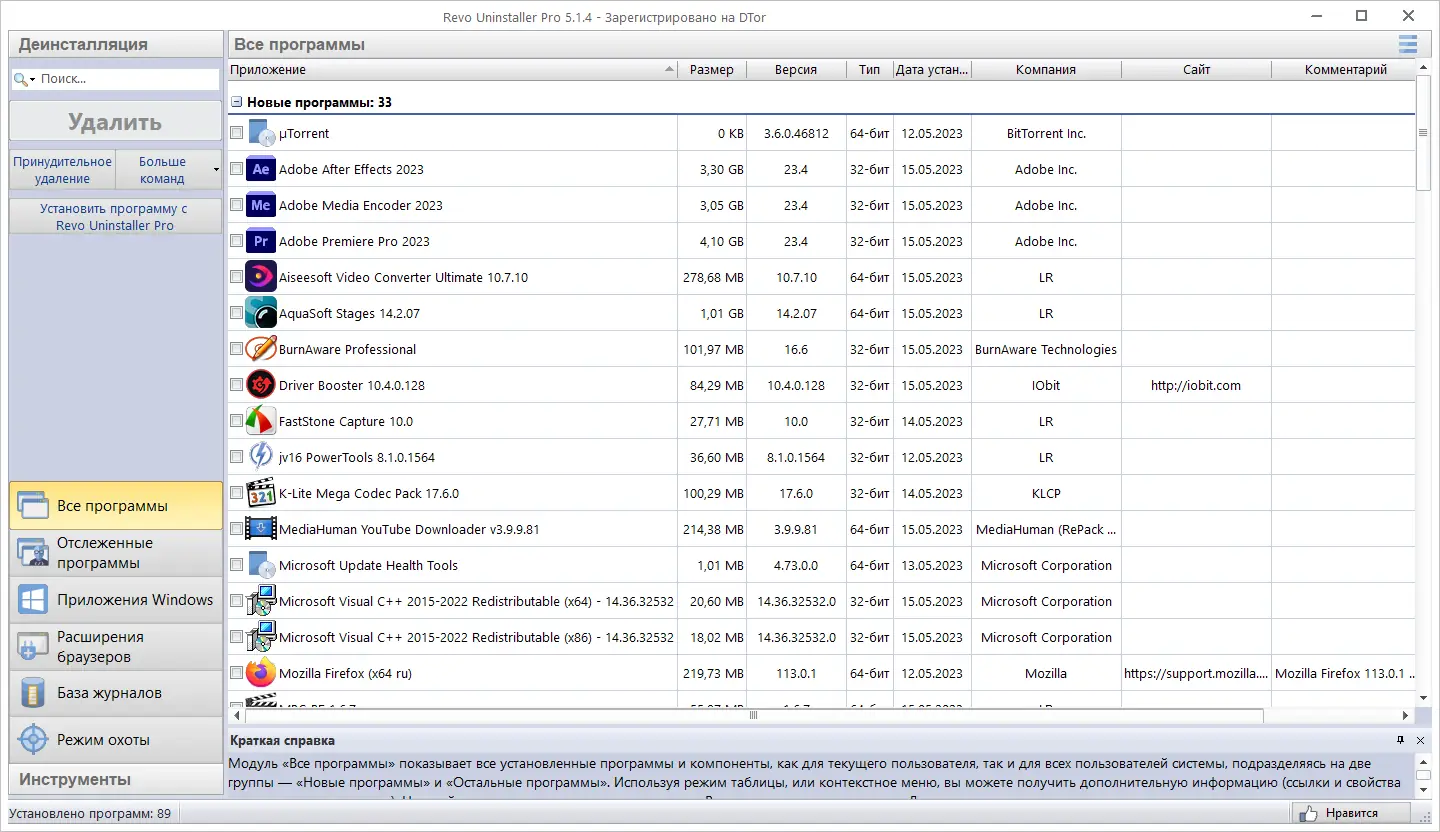Click the Удалить button
Screen dimensions: 1440x832
pos(116,122)
